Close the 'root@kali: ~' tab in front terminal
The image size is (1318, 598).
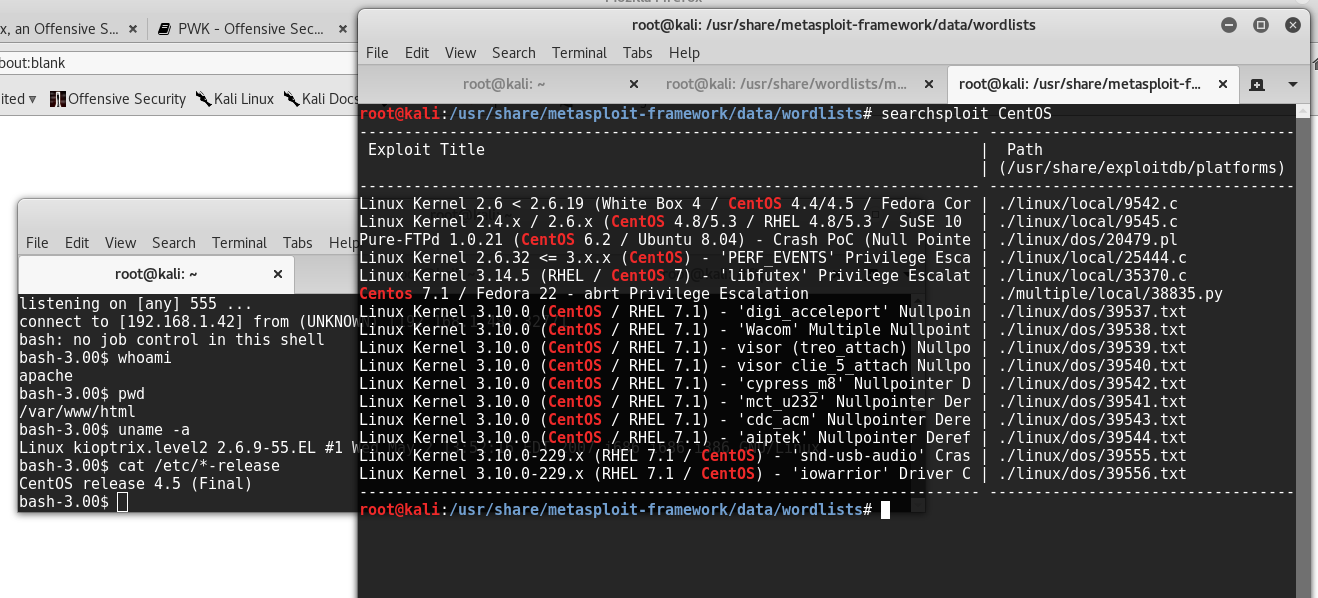pyautogui.click(x=634, y=84)
